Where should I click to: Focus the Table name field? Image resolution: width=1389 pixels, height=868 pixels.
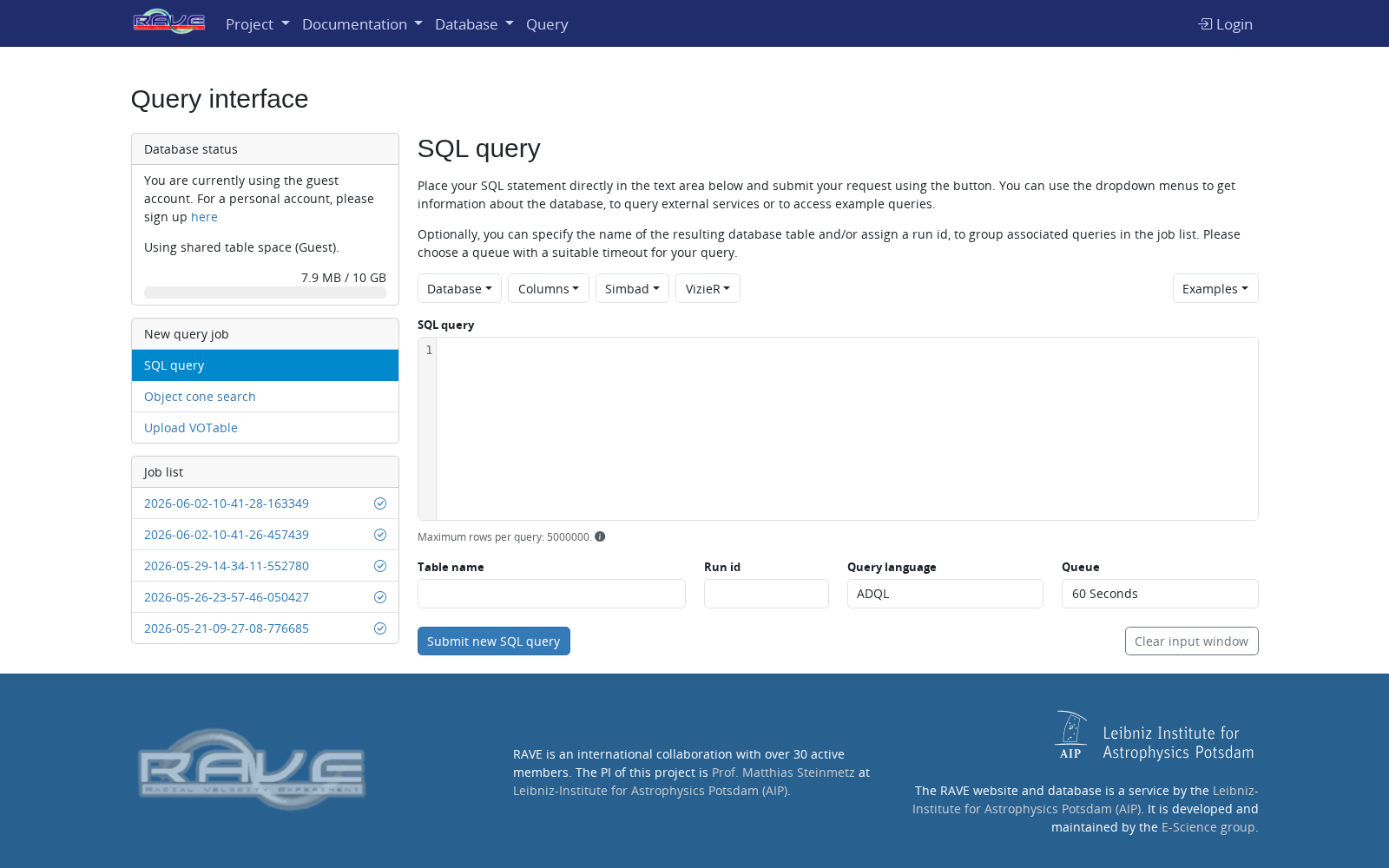click(551, 594)
